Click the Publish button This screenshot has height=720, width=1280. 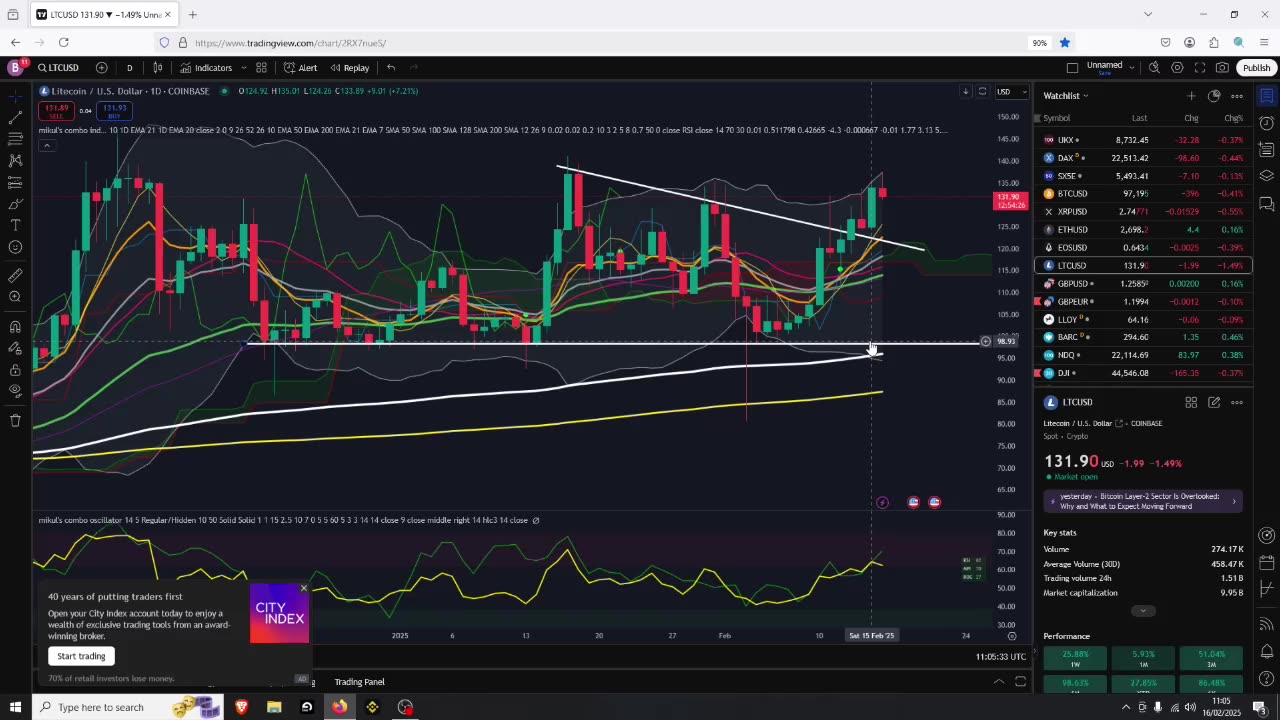1256,68
